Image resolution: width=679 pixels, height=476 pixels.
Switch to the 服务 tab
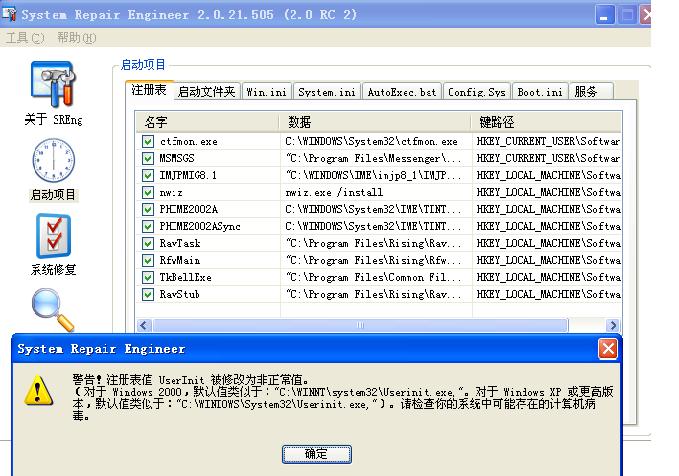pyautogui.click(x=591, y=91)
